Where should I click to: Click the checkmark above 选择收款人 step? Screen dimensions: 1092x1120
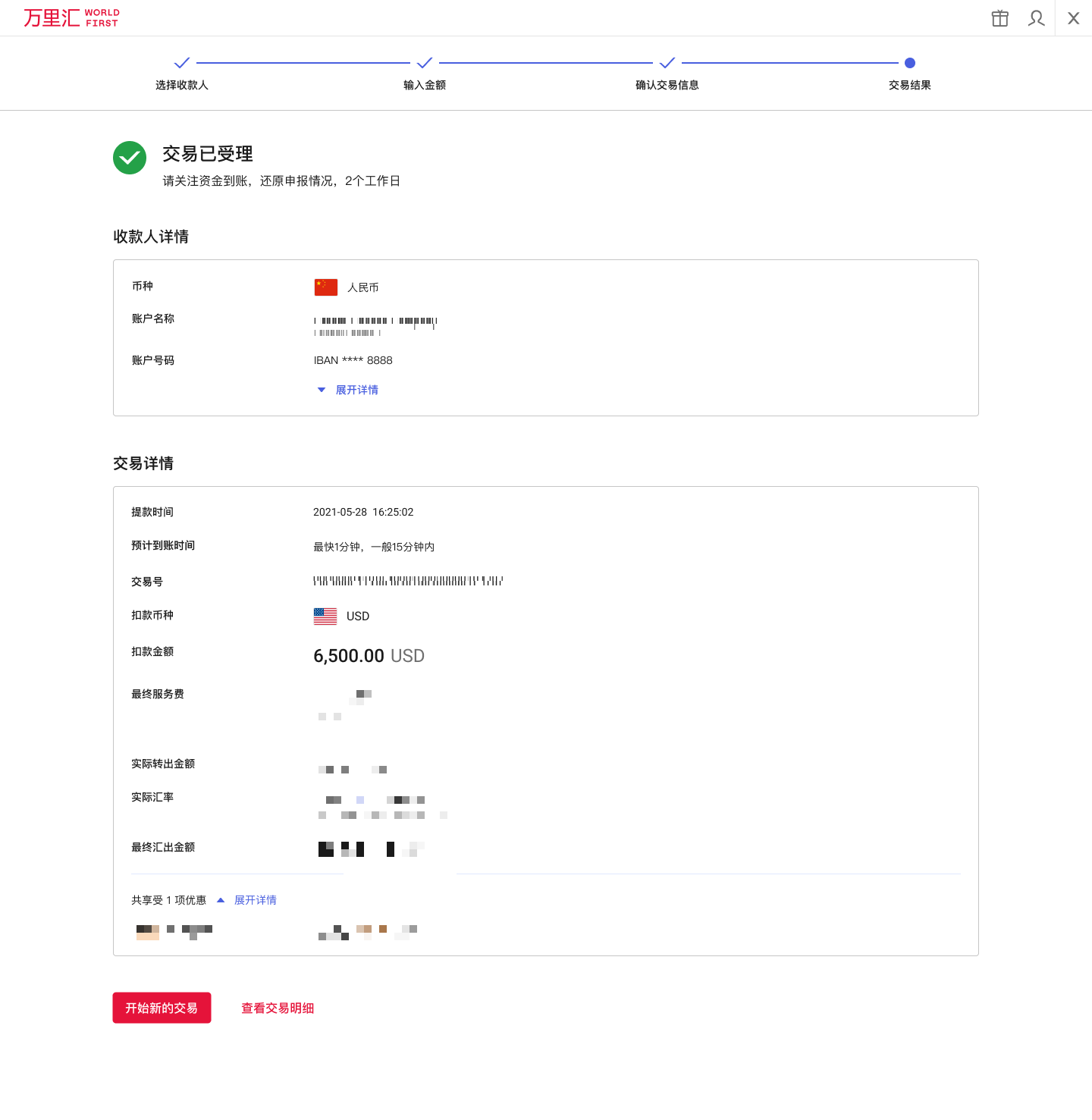pos(181,63)
